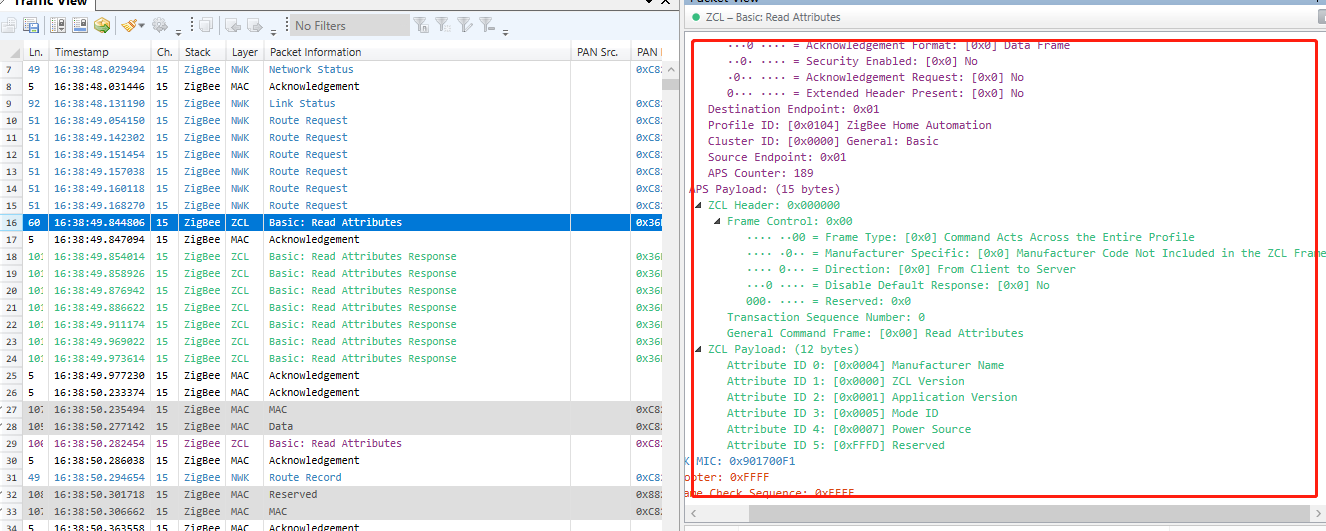Click the No Filters filter box
Image resolution: width=1326 pixels, height=531 pixels.
coord(350,25)
